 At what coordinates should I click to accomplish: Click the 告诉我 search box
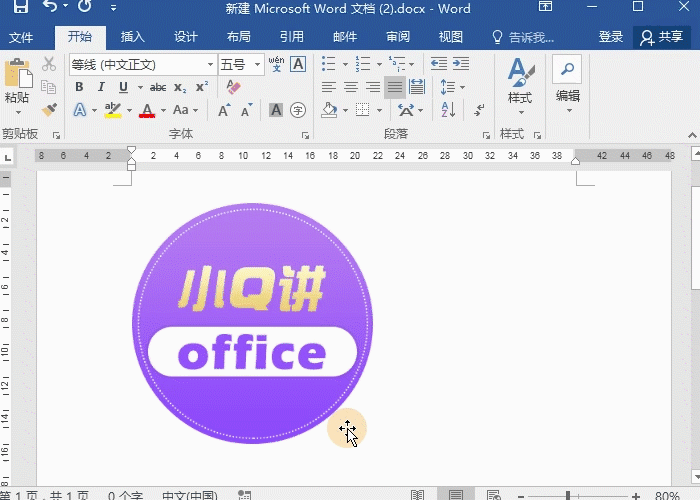click(523, 37)
